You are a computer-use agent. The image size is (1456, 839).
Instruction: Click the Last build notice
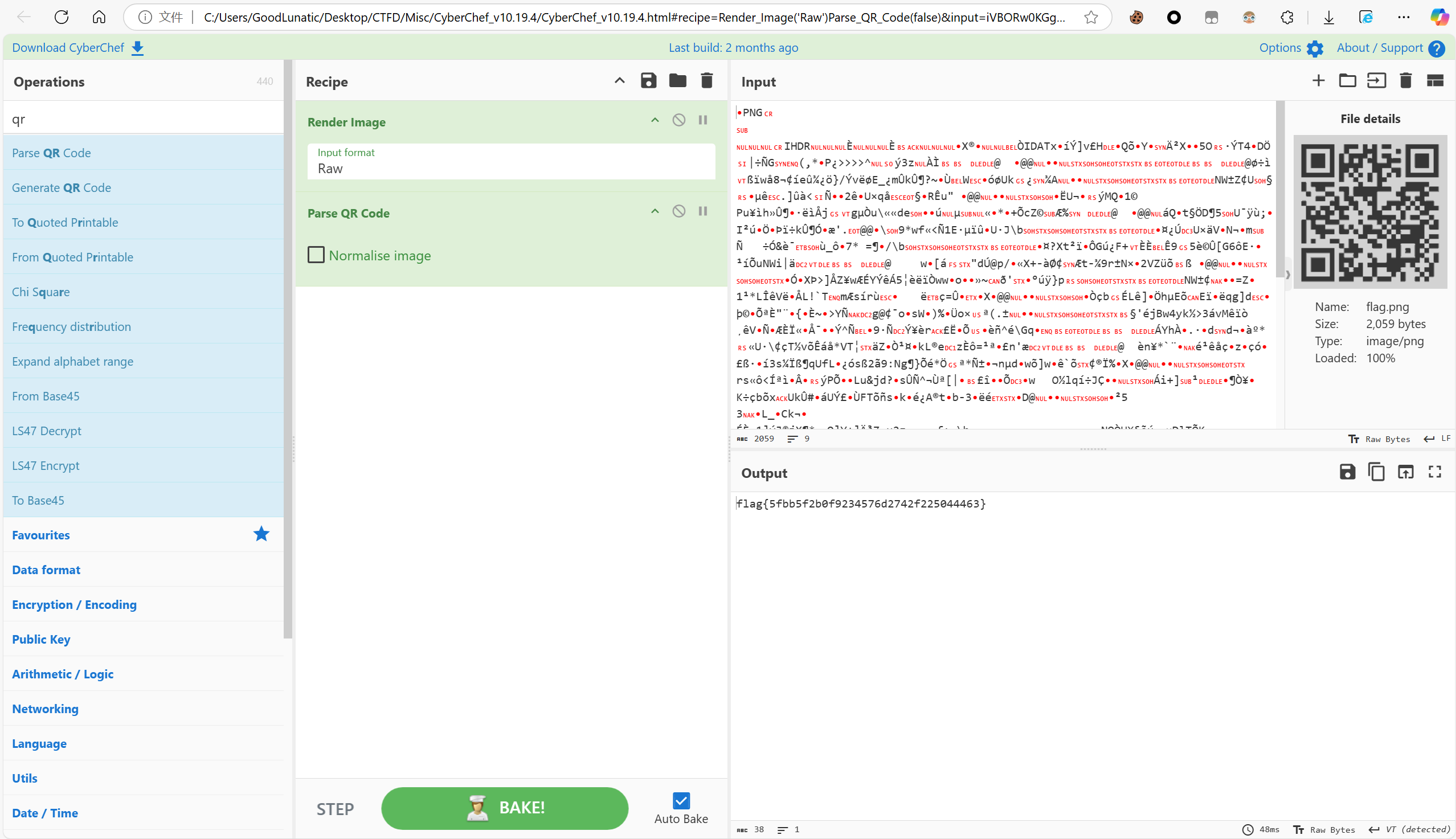click(733, 47)
